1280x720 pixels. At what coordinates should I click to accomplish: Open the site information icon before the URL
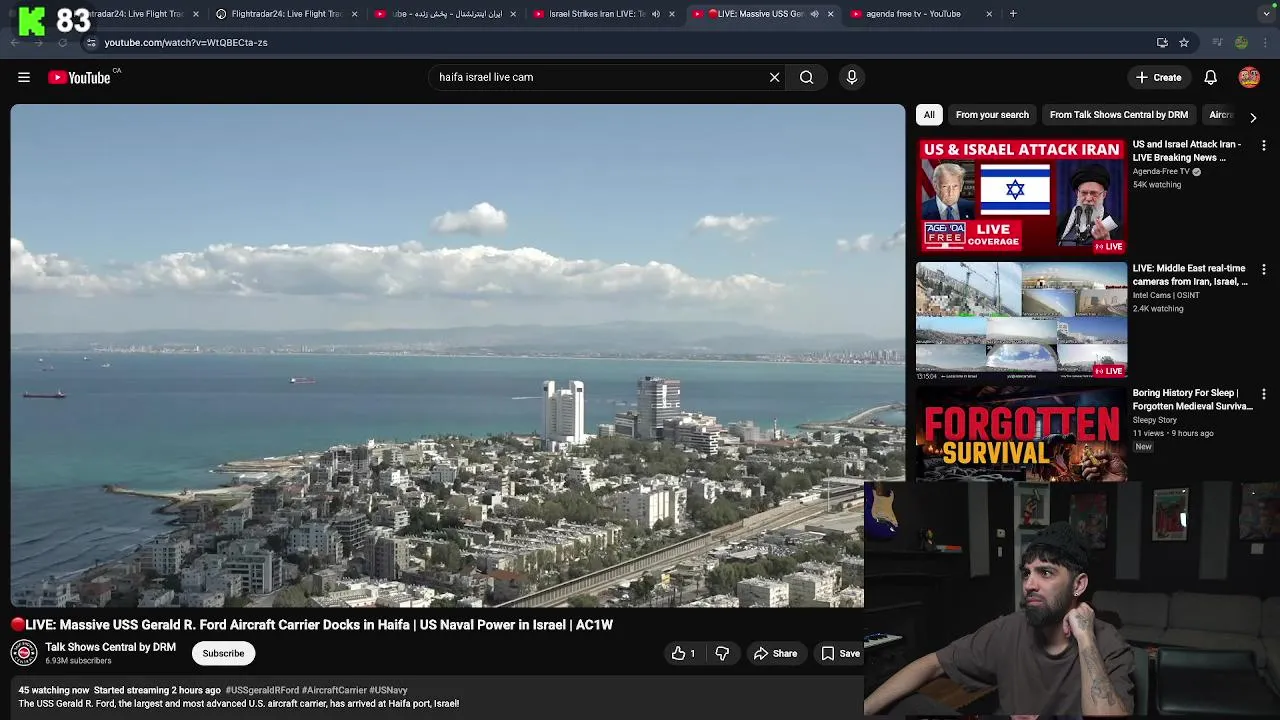tap(91, 43)
